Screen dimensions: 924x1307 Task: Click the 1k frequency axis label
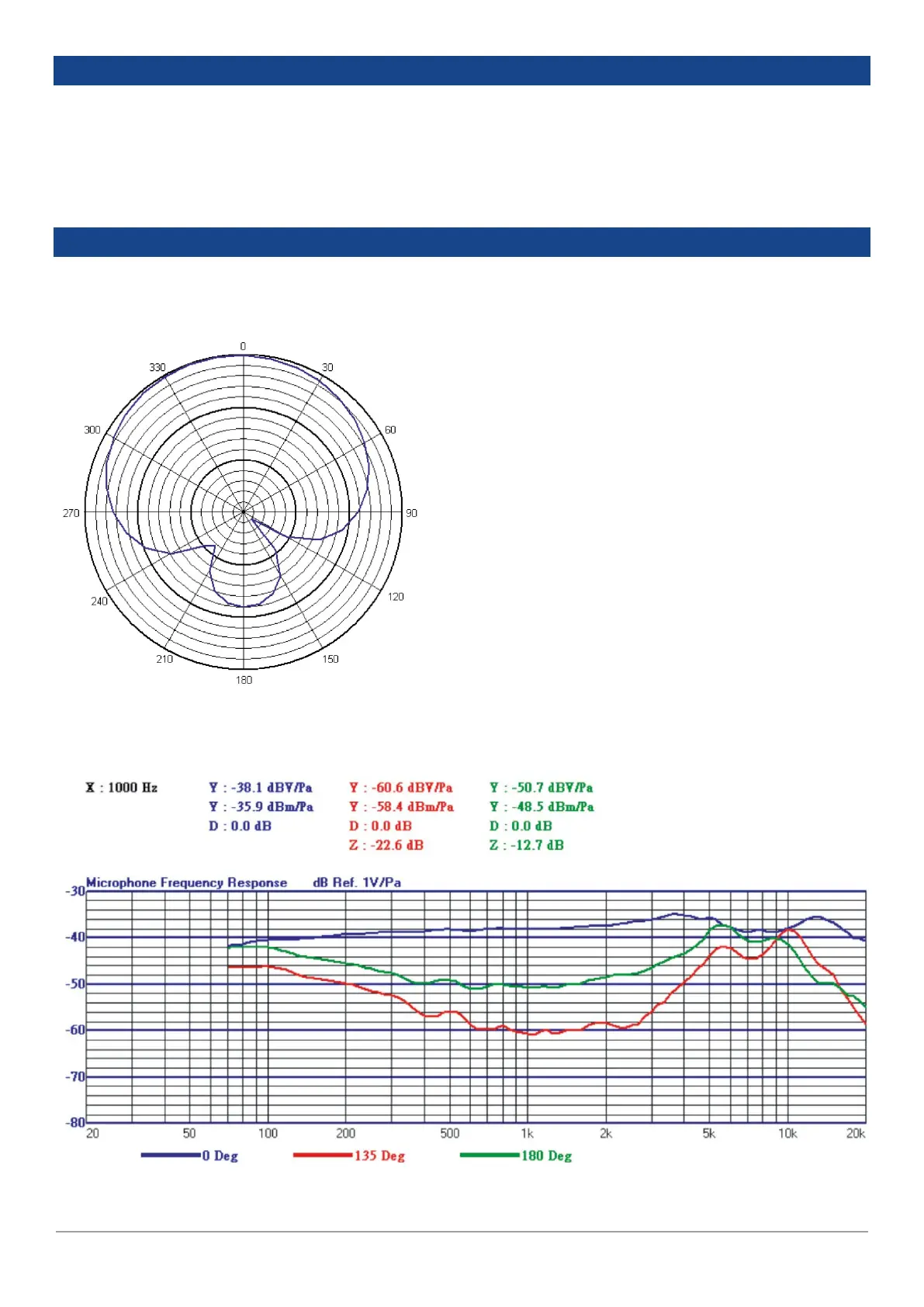point(528,1134)
